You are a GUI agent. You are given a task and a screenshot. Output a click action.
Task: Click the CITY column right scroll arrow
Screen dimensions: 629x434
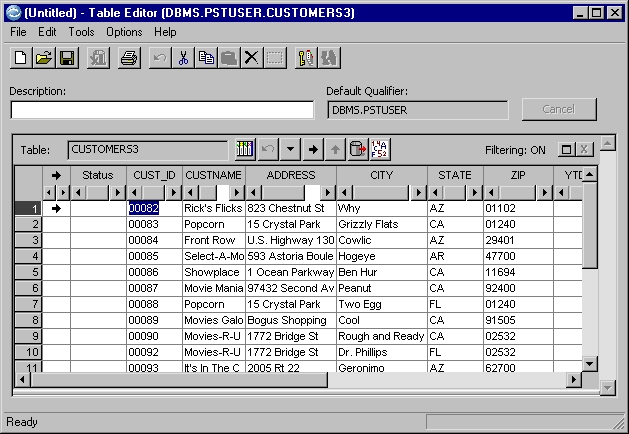(418, 193)
